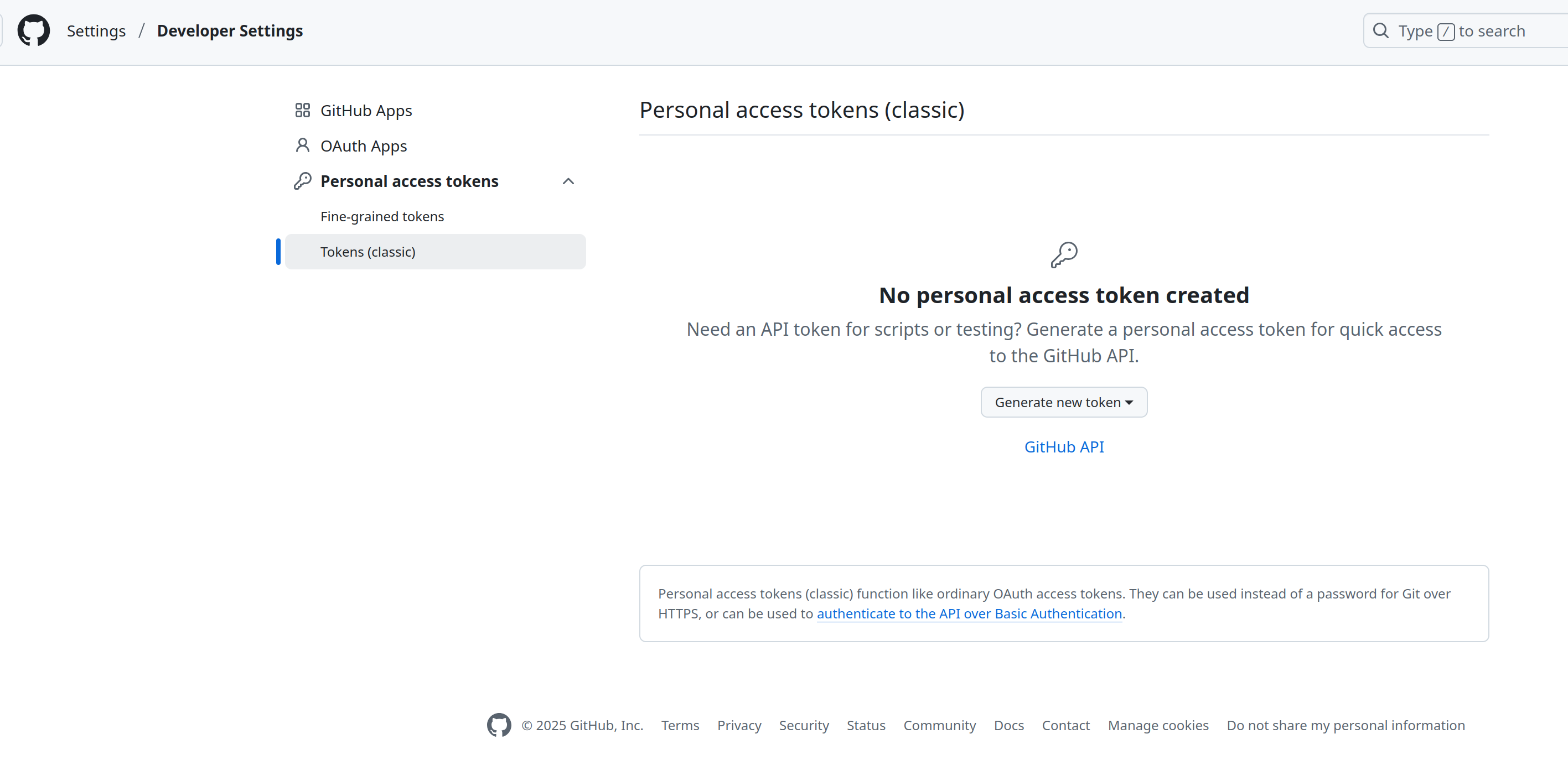1568x765 pixels.
Task: Collapse the Personal access tokens chevron
Action: click(x=568, y=181)
